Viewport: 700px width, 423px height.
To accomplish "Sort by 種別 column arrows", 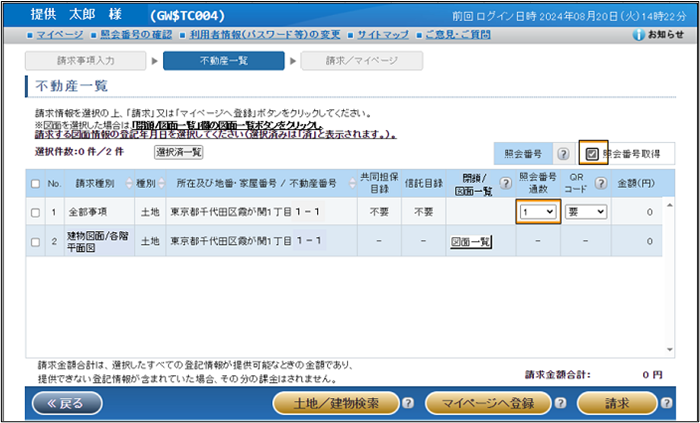I will [x=161, y=183].
